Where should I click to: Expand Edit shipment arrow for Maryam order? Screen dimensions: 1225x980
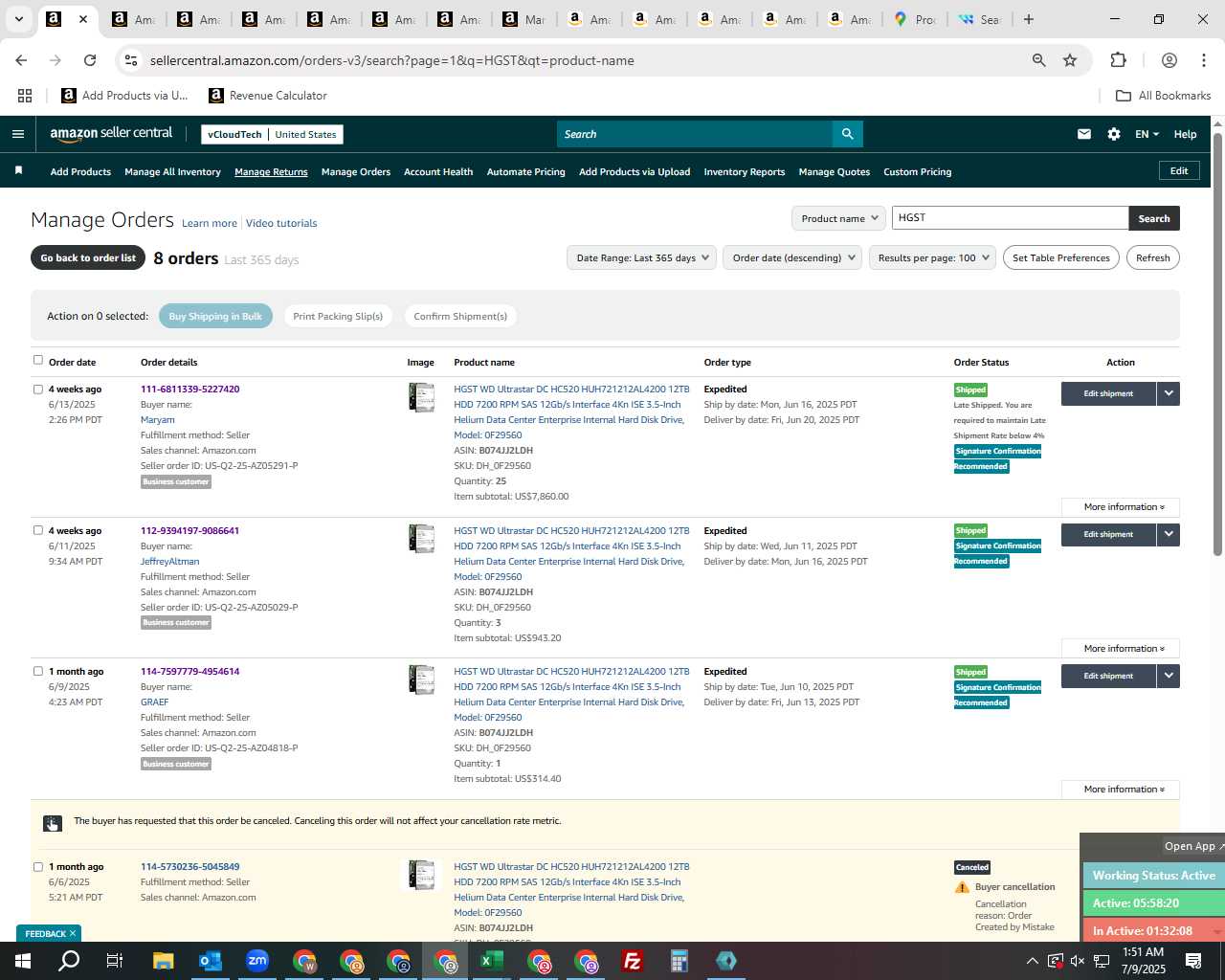point(1169,393)
